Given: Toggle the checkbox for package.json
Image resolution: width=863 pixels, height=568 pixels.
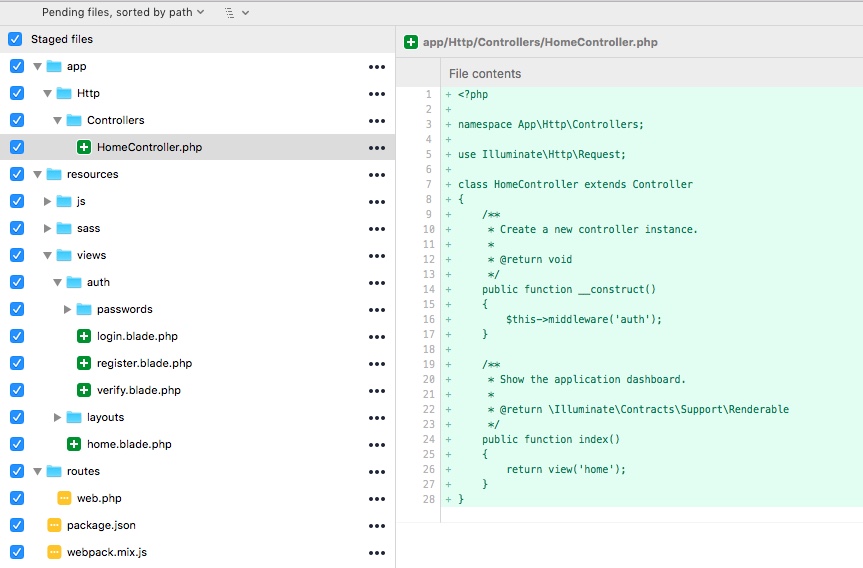Looking at the screenshot, I should 16,525.
